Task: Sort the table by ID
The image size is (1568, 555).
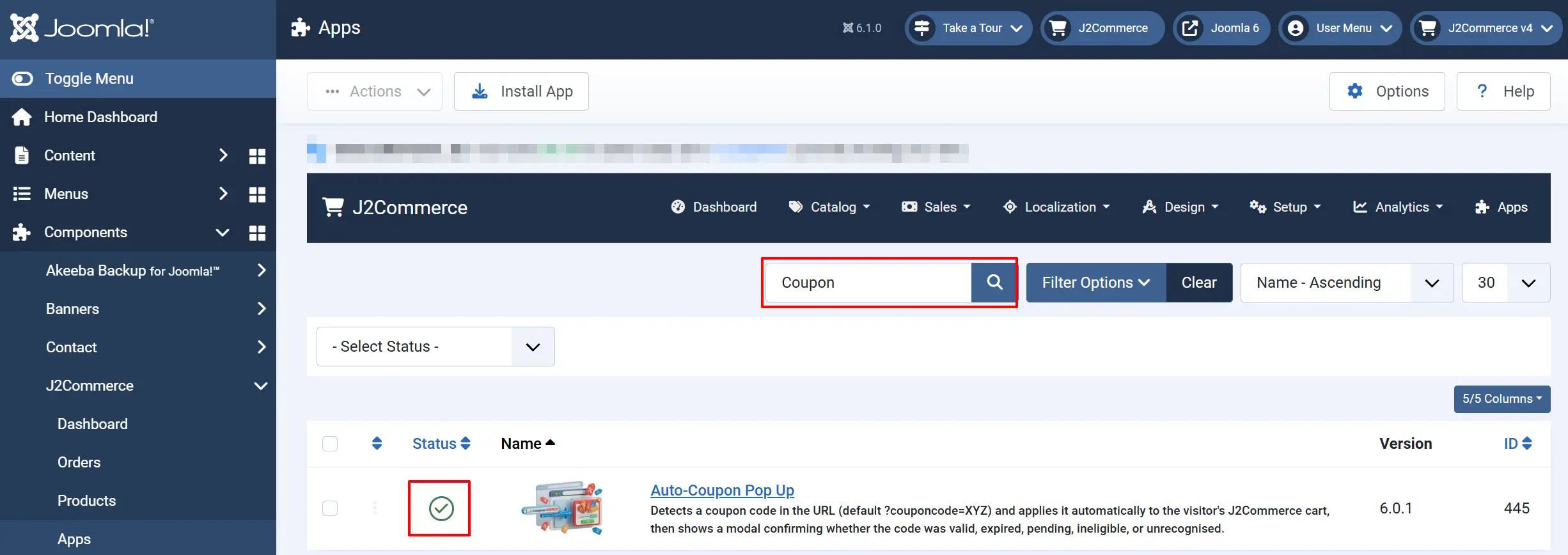Action: pos(1517,444)
